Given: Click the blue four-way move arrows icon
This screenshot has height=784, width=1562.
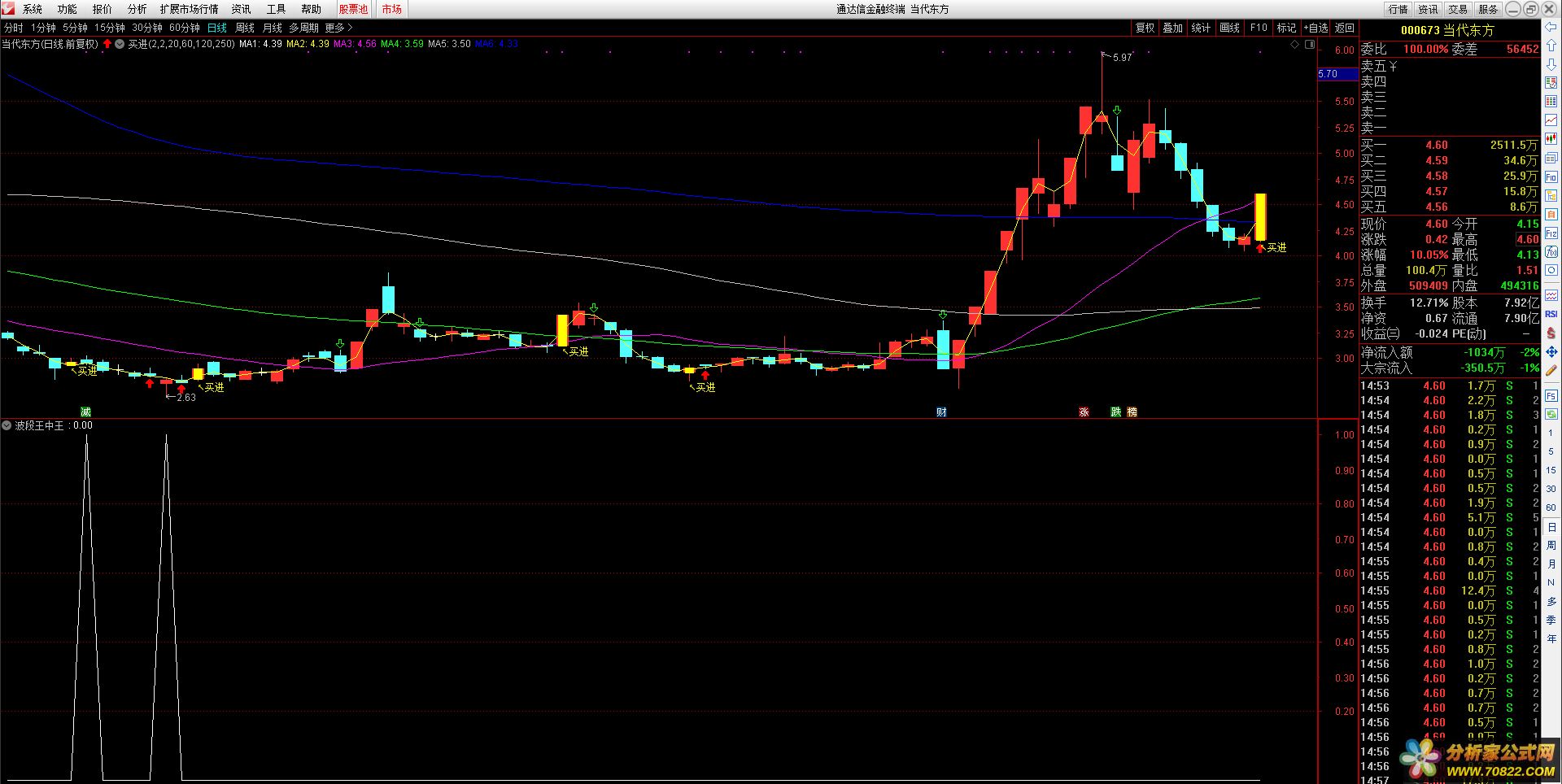Looking at the screenshot, I should (x=1551, y=351).
